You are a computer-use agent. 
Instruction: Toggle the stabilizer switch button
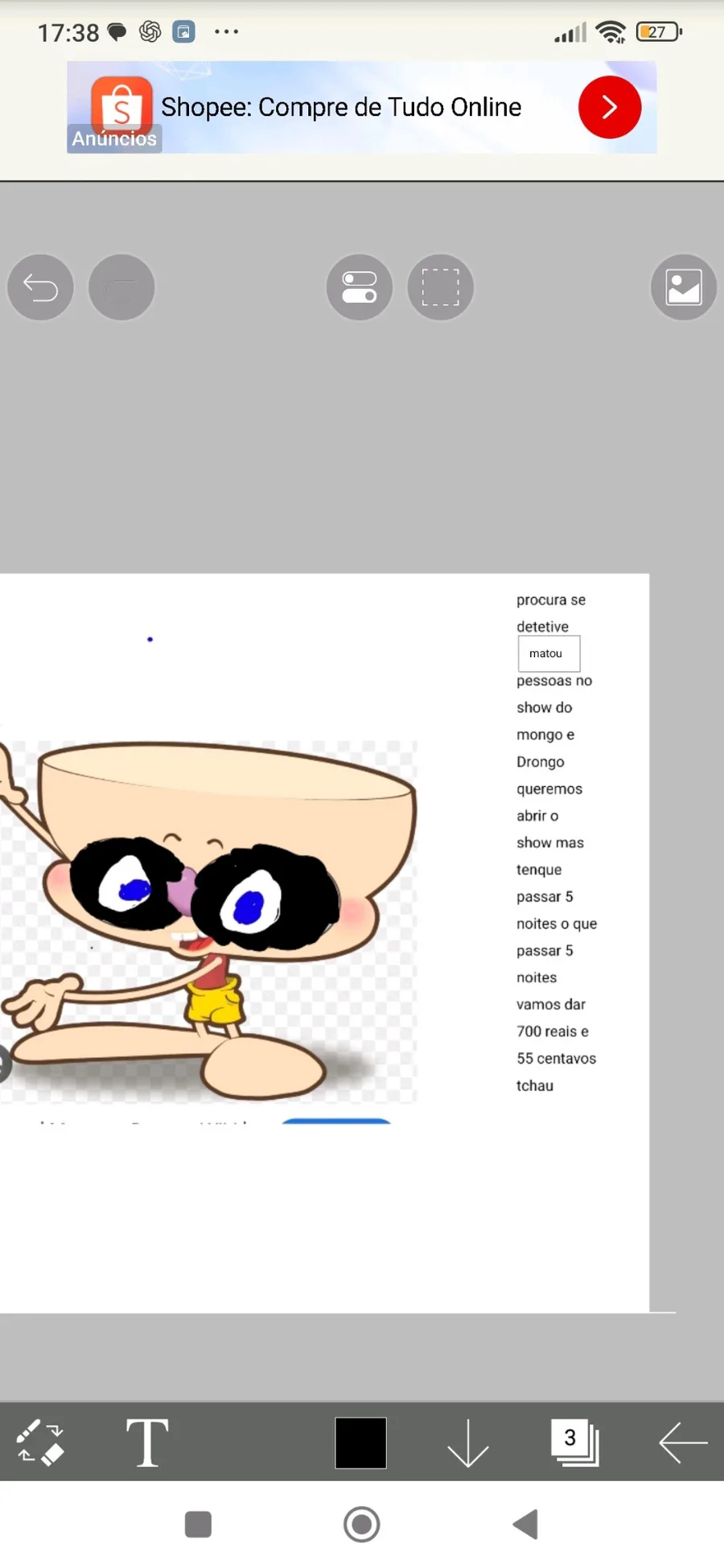click(360, 287)
